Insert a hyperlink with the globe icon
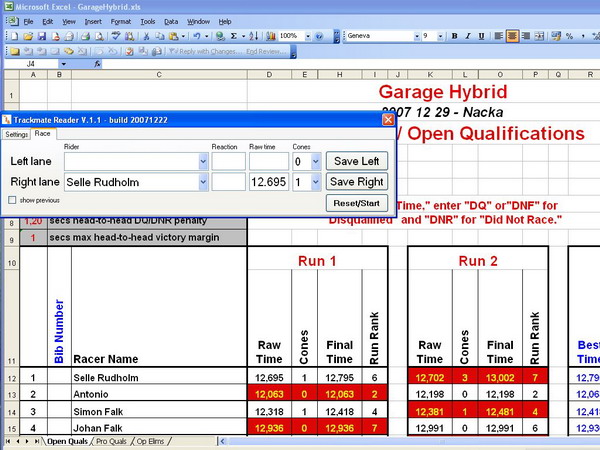Screen dimensions: 600x450 coord(220,36)
